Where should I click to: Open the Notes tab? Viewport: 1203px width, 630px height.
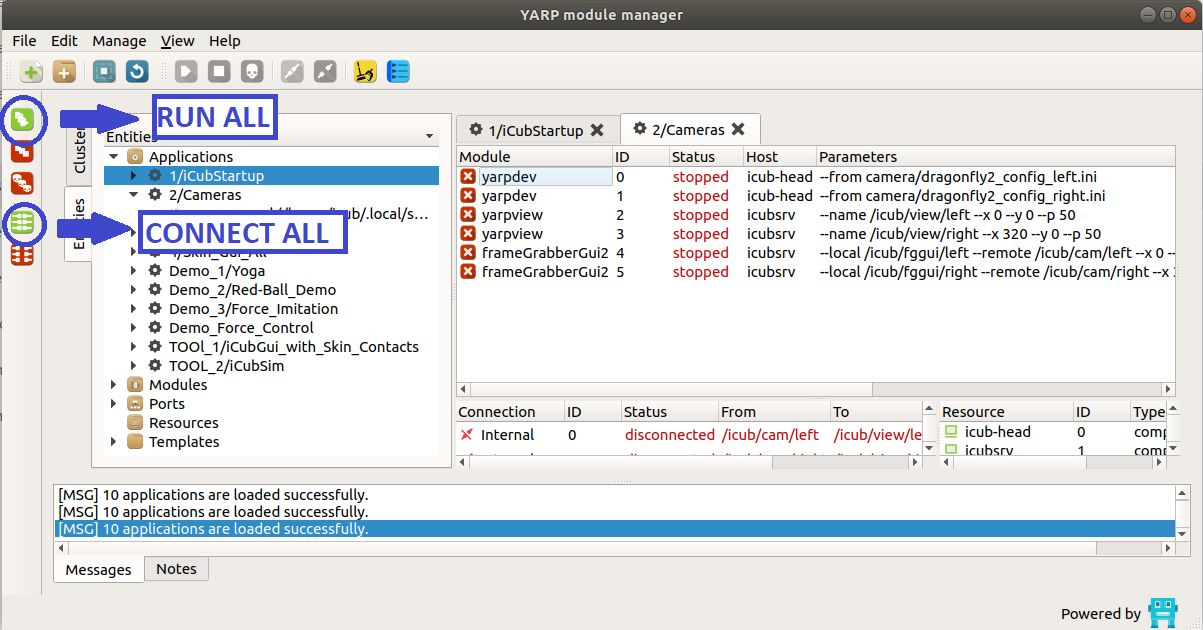tap(176, 569)
